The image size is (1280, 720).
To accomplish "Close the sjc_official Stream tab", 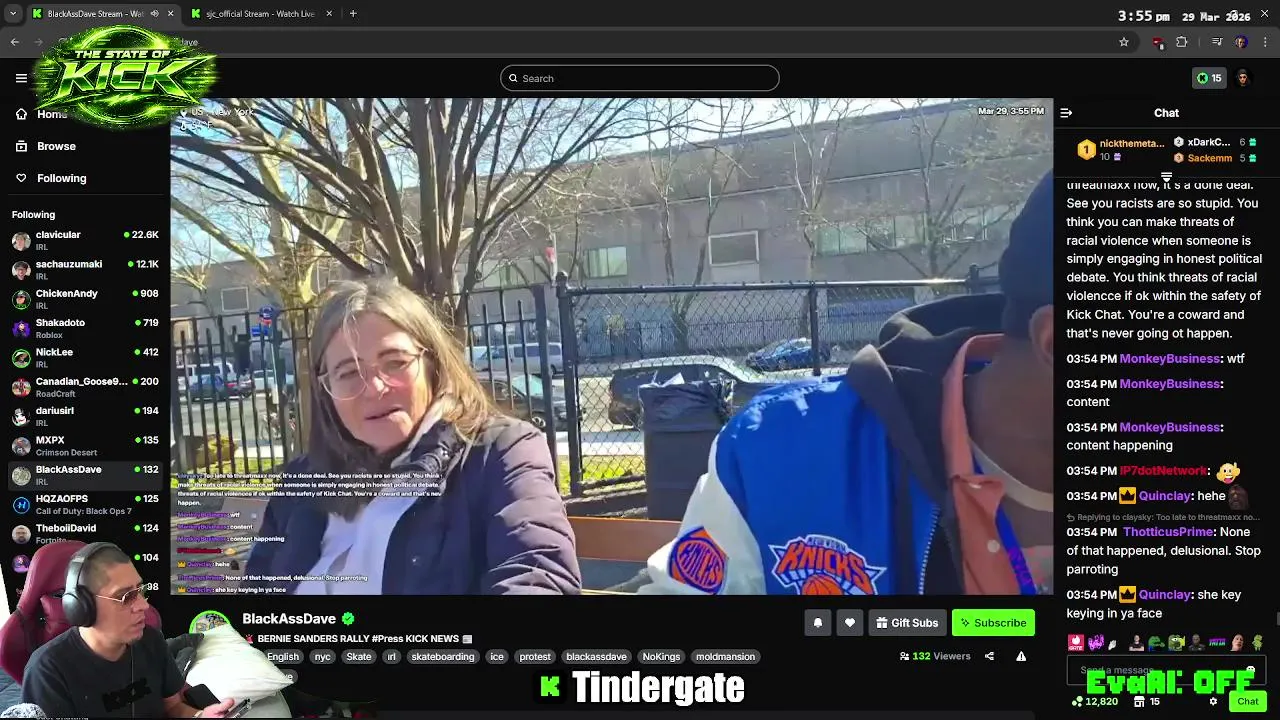I will pos(328,14).
